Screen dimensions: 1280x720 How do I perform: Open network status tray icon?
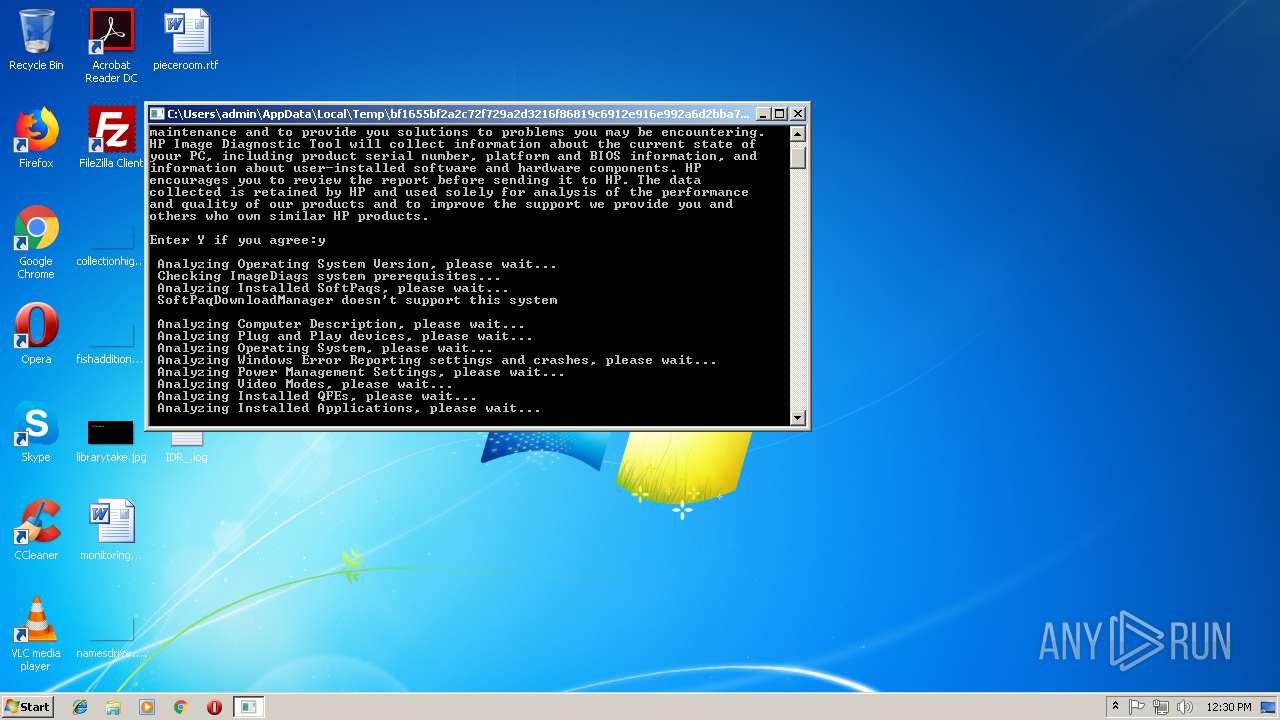(1161, 707)
